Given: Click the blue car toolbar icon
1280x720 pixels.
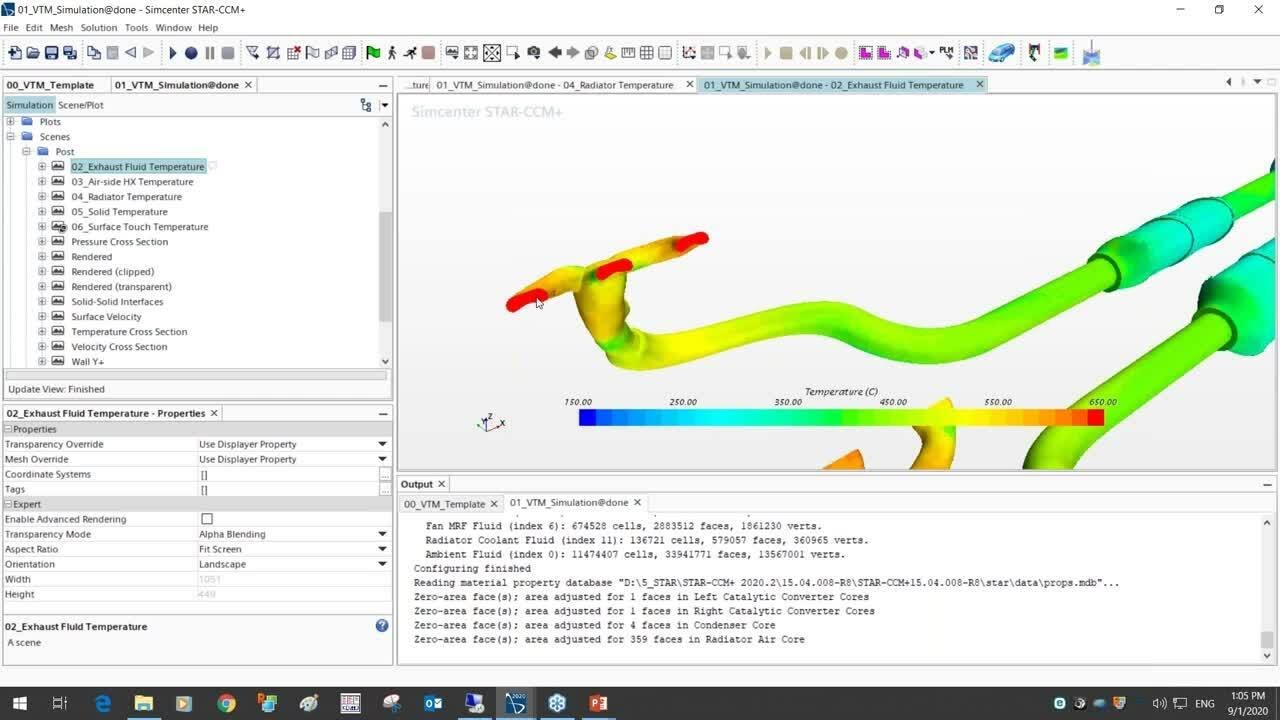Looking at the screenshot, I should point(1001,53).
